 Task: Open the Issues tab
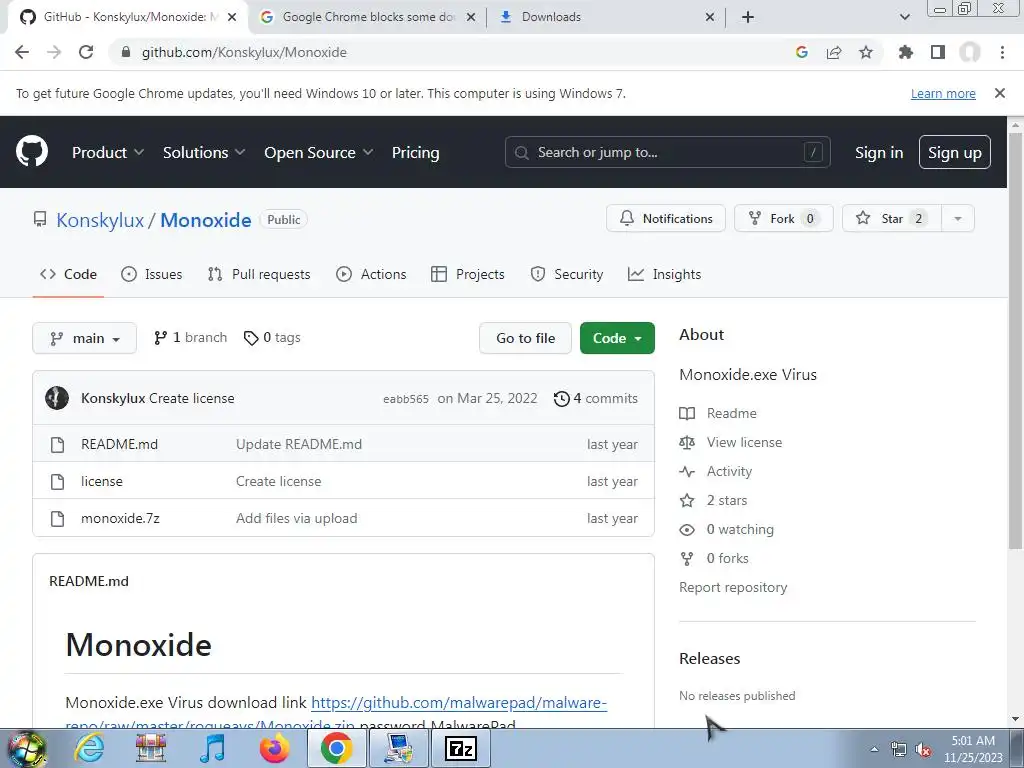coord(152,274)
